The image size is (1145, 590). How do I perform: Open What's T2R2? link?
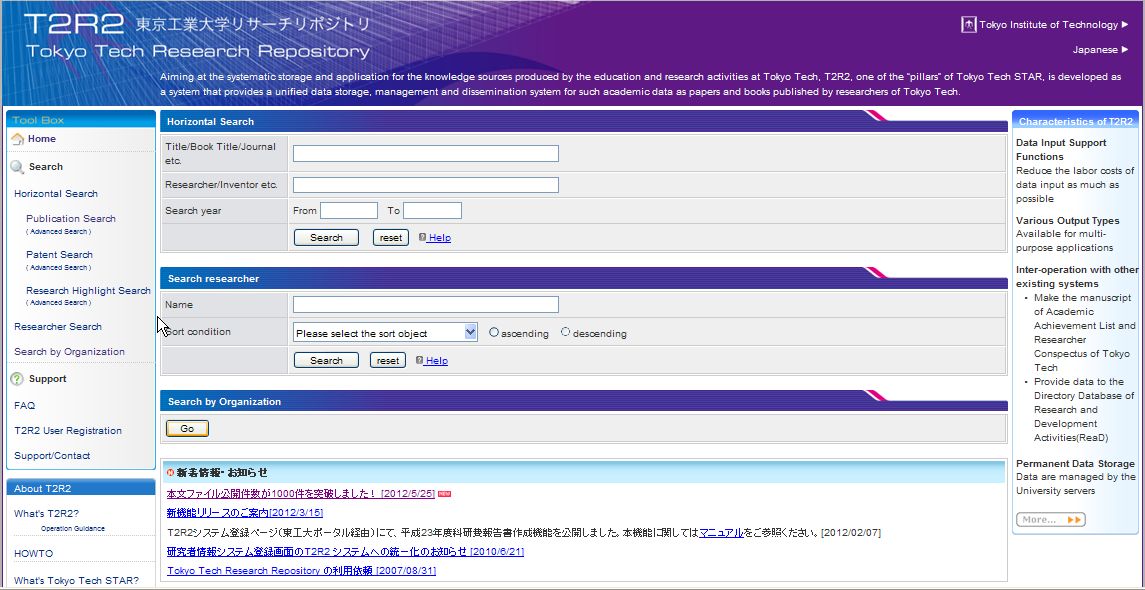[46, 513]
